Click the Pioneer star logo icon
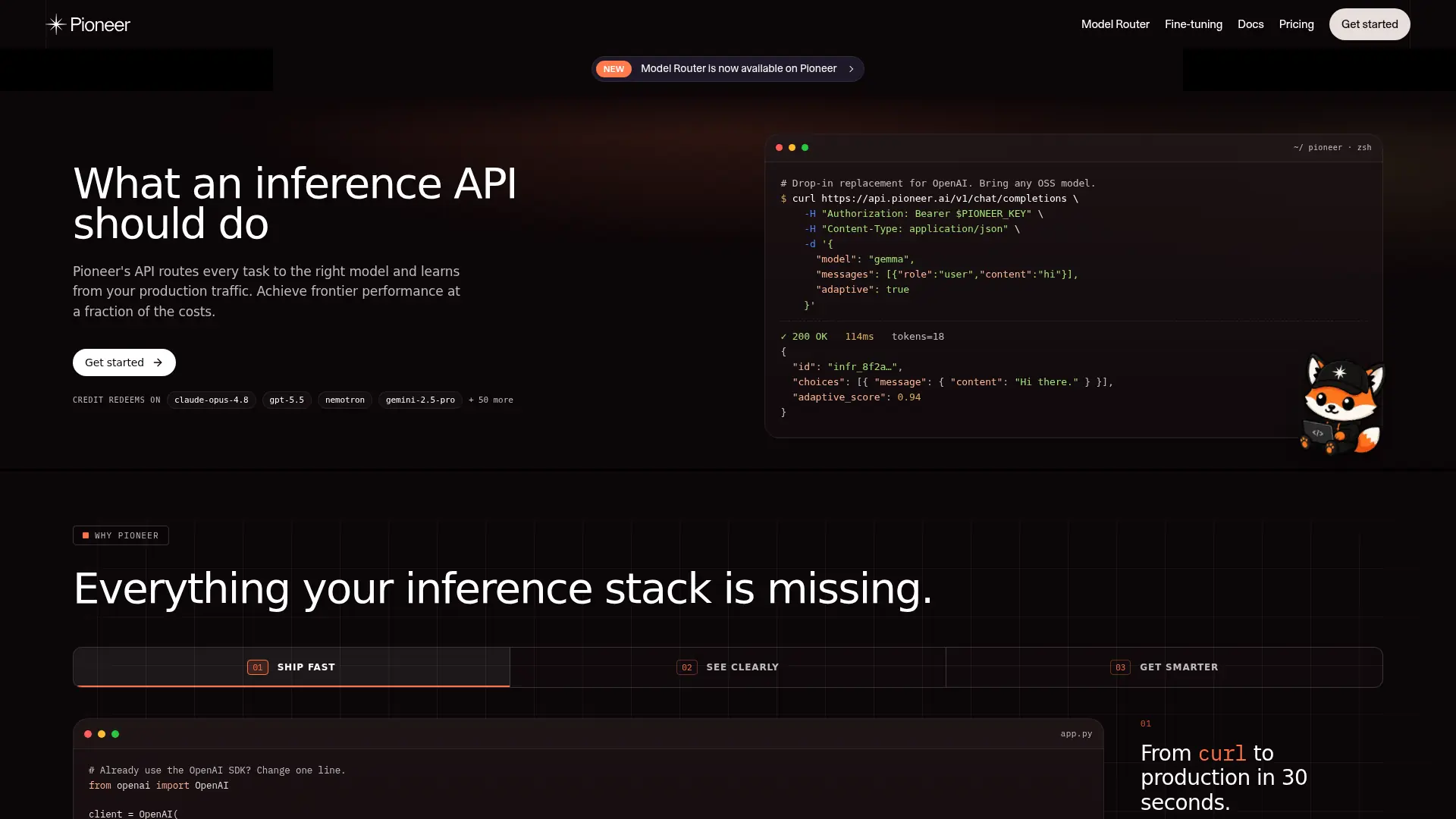Viewport: 1456px width, 819px height. pos(56,24)
